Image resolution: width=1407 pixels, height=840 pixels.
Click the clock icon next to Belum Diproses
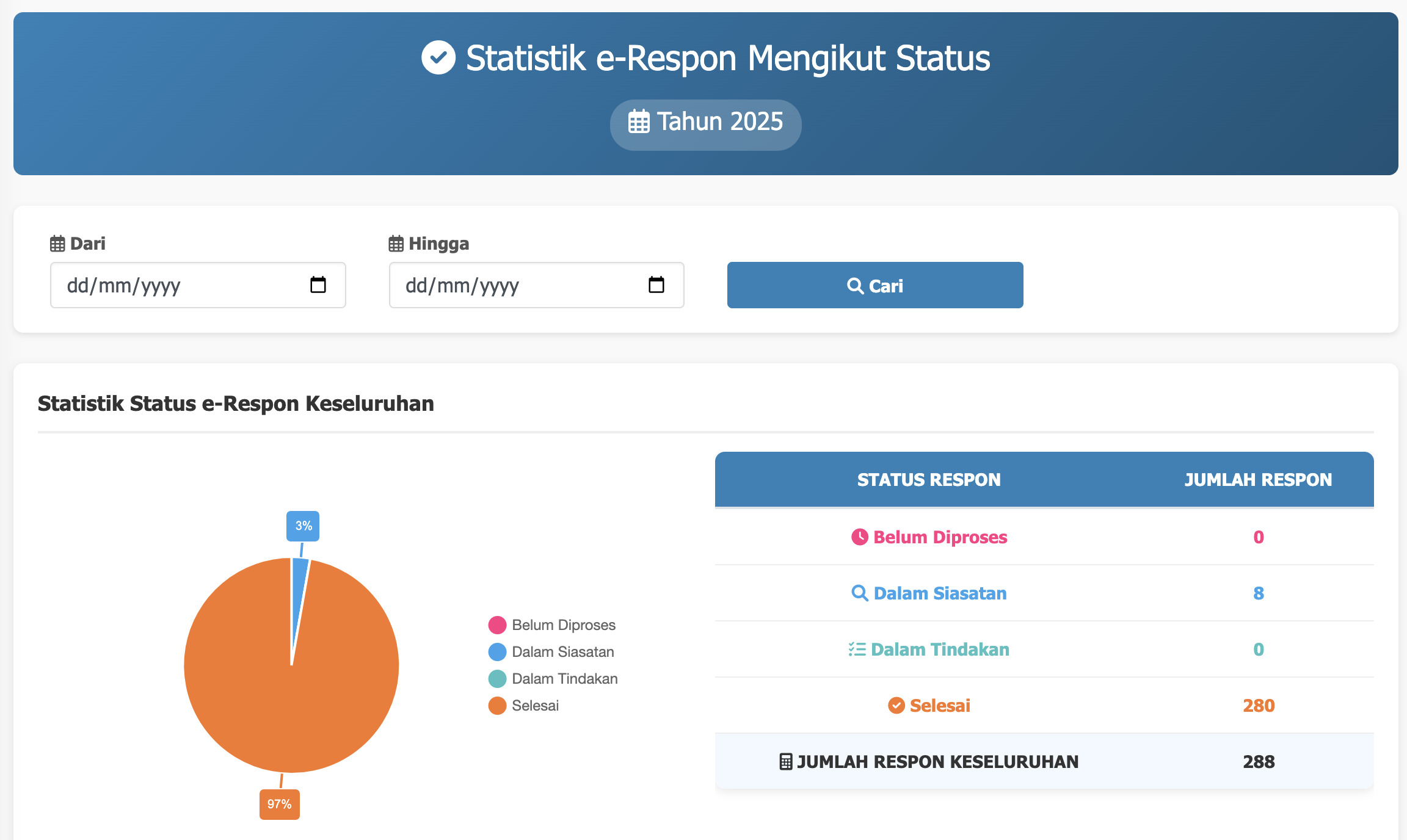[x=859, y=537]
